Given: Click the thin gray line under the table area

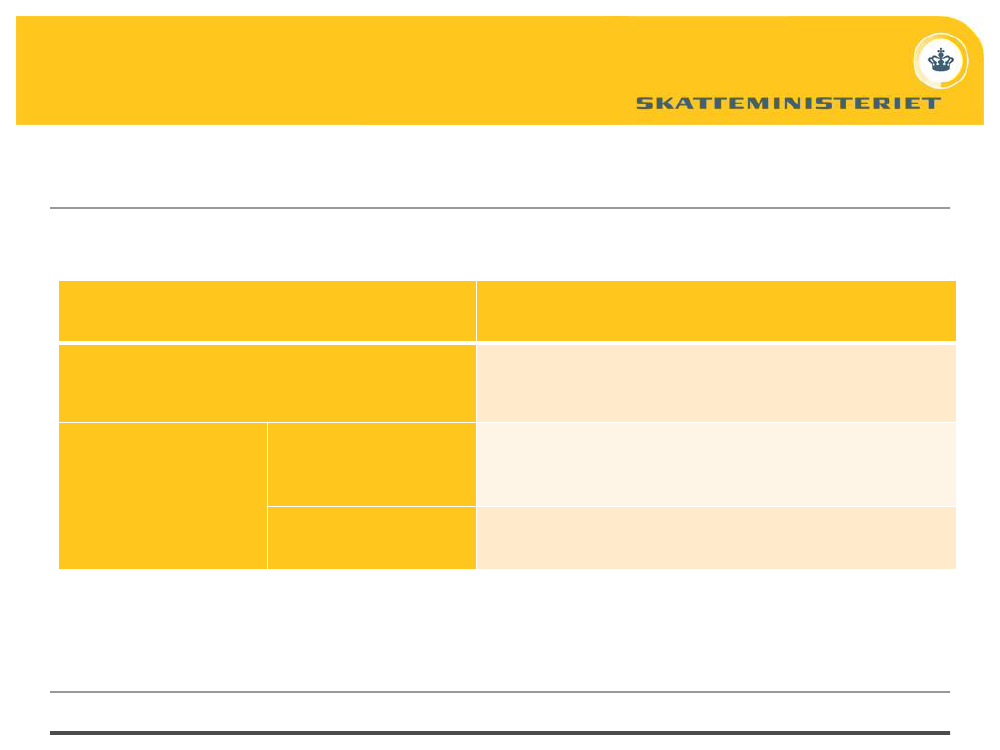Looking at the screenshot, I should point(500,692).
